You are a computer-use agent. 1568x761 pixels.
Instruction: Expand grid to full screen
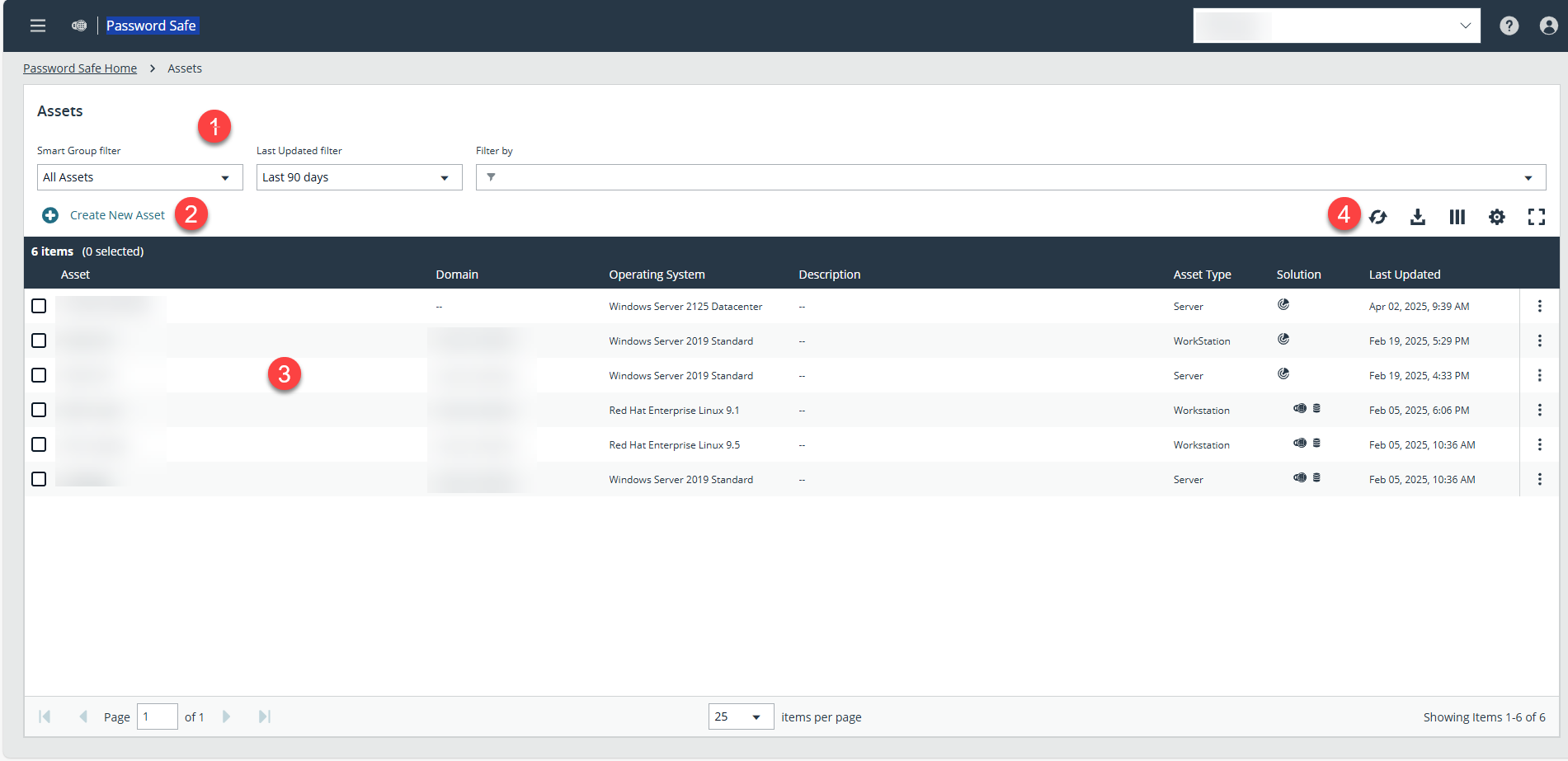pos(1537,217)
